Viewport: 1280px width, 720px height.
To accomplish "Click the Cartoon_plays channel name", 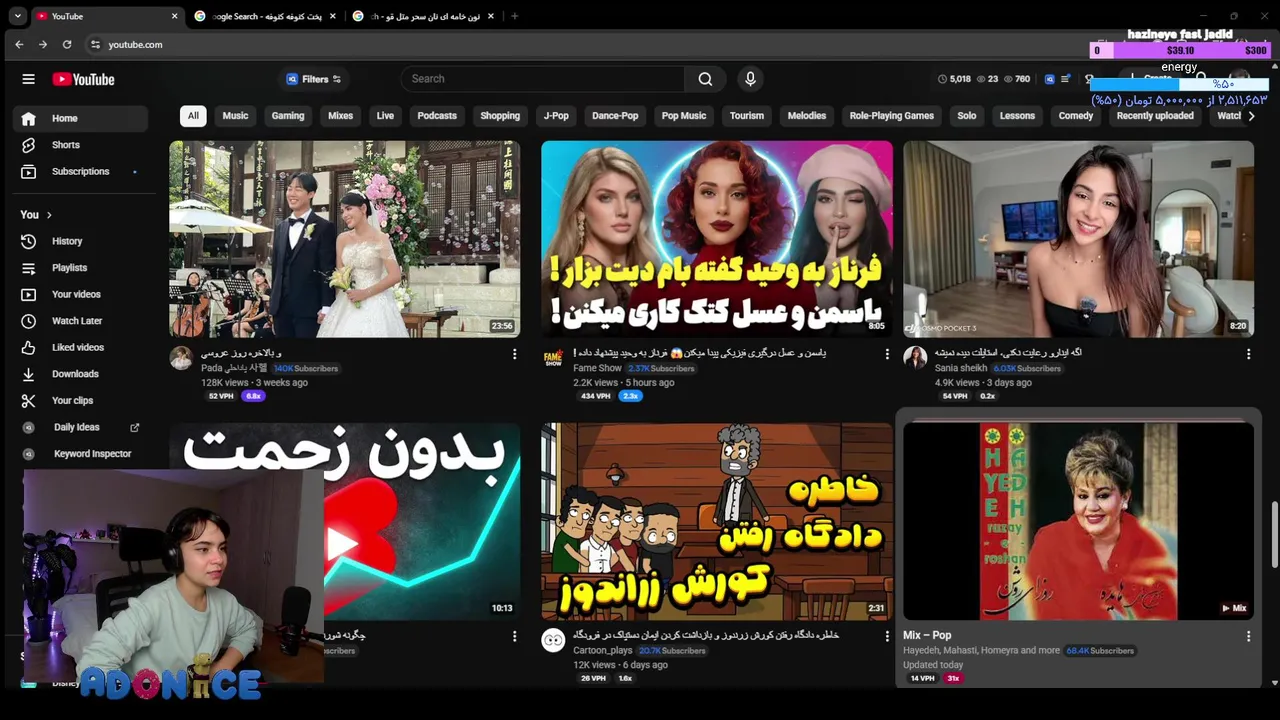I will (x=603, y=650).
